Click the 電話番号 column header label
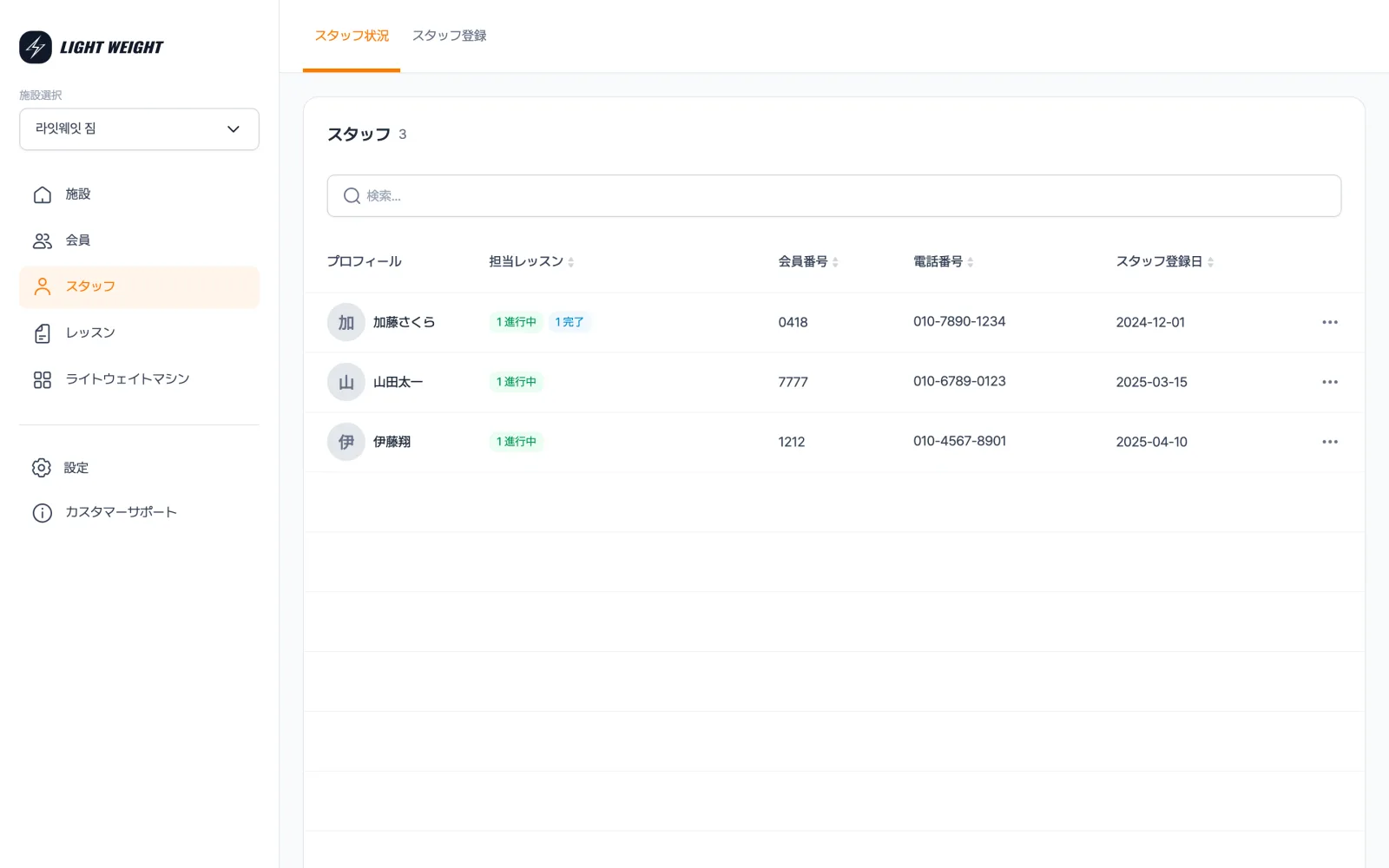Image resolution: width=1389 pixels, height=868 pixels. point(938,261)
